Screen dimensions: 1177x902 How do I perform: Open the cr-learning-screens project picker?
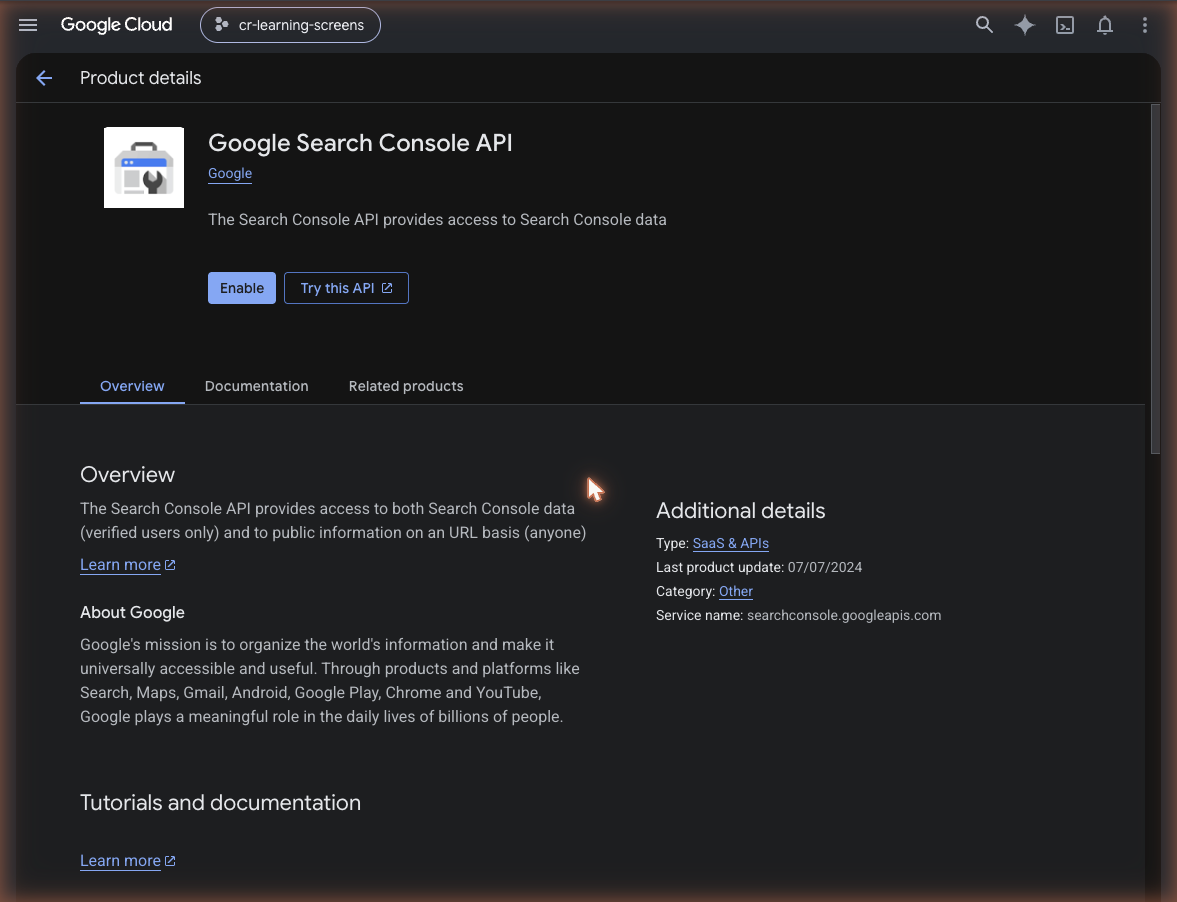tap(290, 25)
